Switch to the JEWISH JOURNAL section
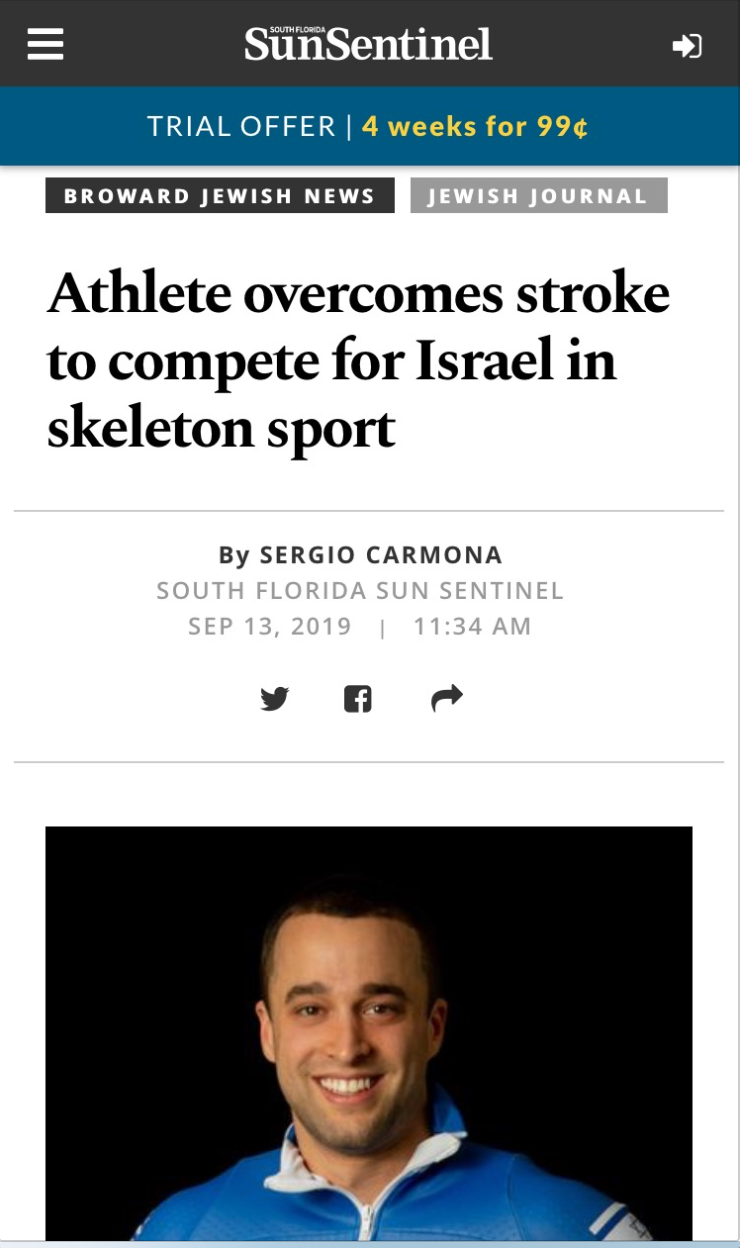The image size is (740, 1248). point(538,196)
